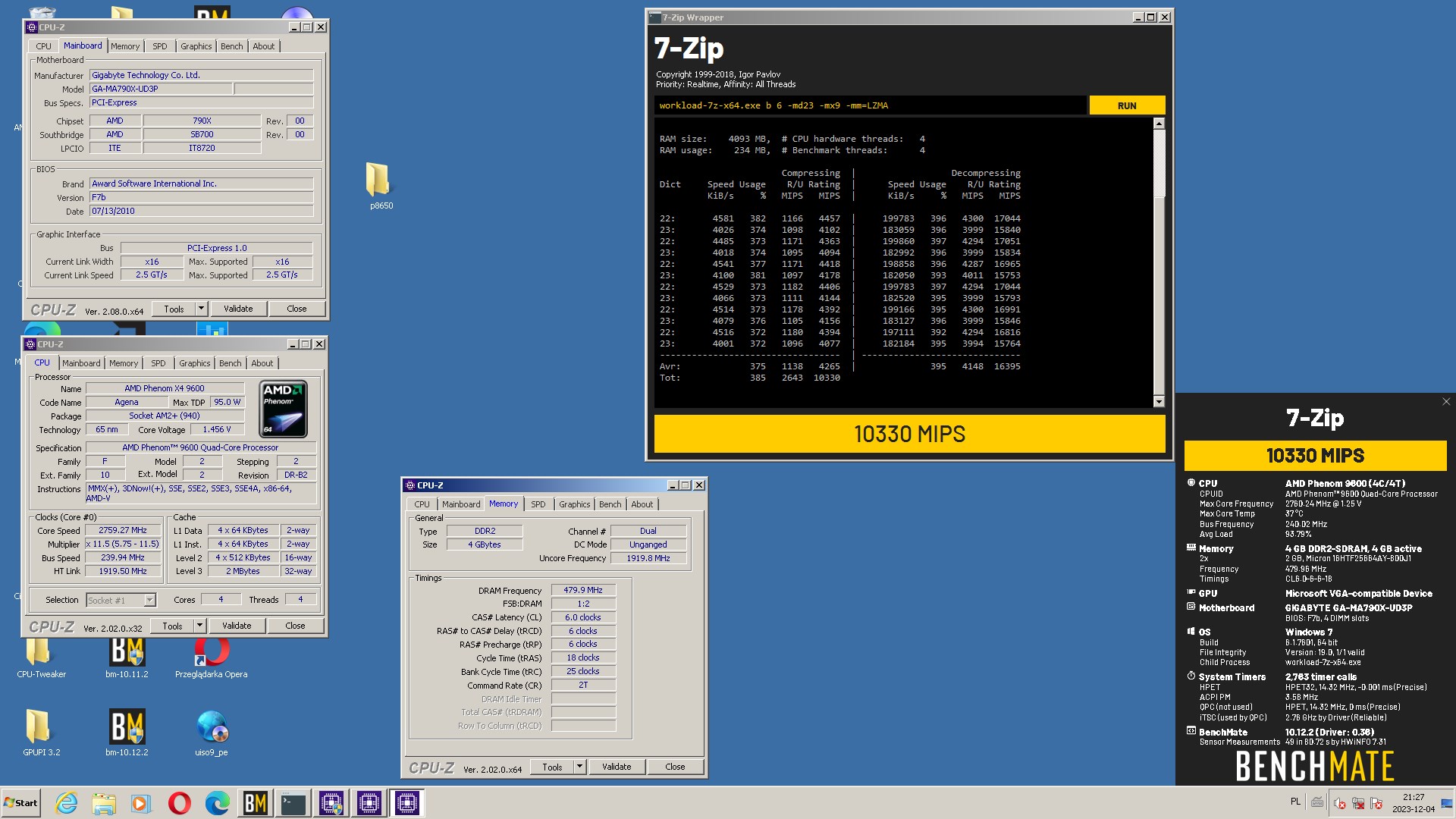This screenshot has height=819, width=1456.
Task: Open the CPU-Tweaker desktop folder
Action: click(x=41, y=658)
